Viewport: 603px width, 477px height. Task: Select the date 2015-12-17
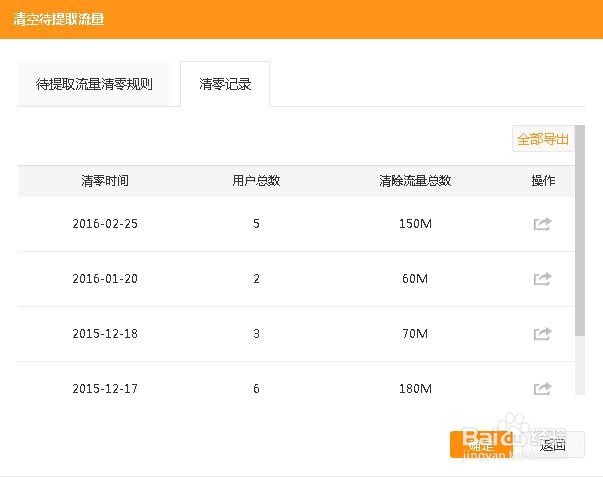coord(105,389)
